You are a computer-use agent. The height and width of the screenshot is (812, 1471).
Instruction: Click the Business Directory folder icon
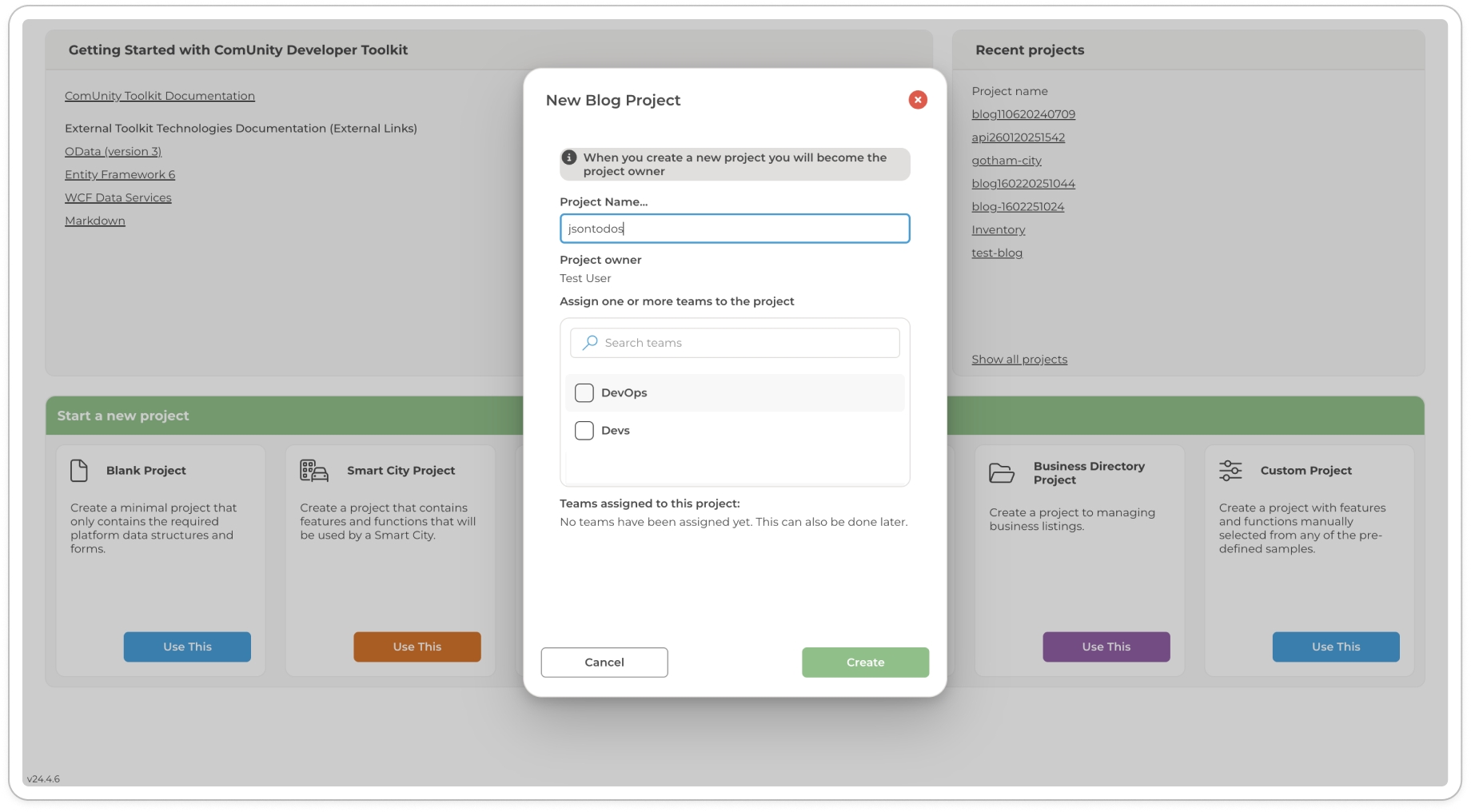[x=1001, y=473]
